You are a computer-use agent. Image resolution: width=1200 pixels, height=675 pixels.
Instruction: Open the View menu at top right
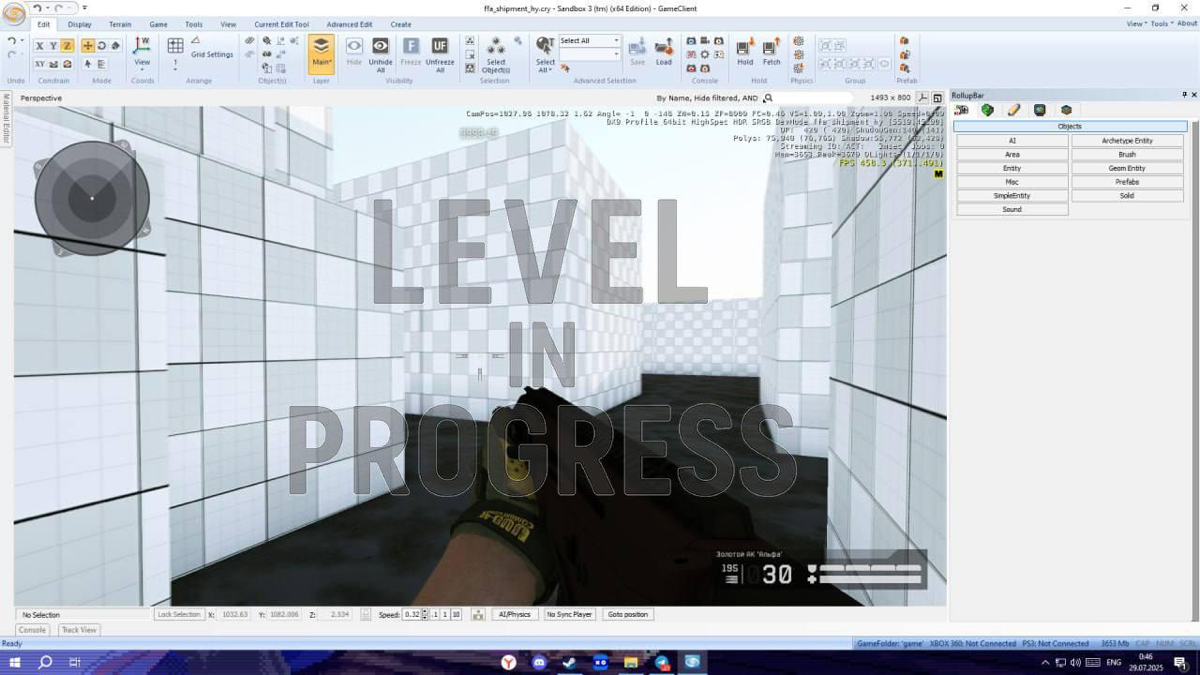pos(1136,24)
